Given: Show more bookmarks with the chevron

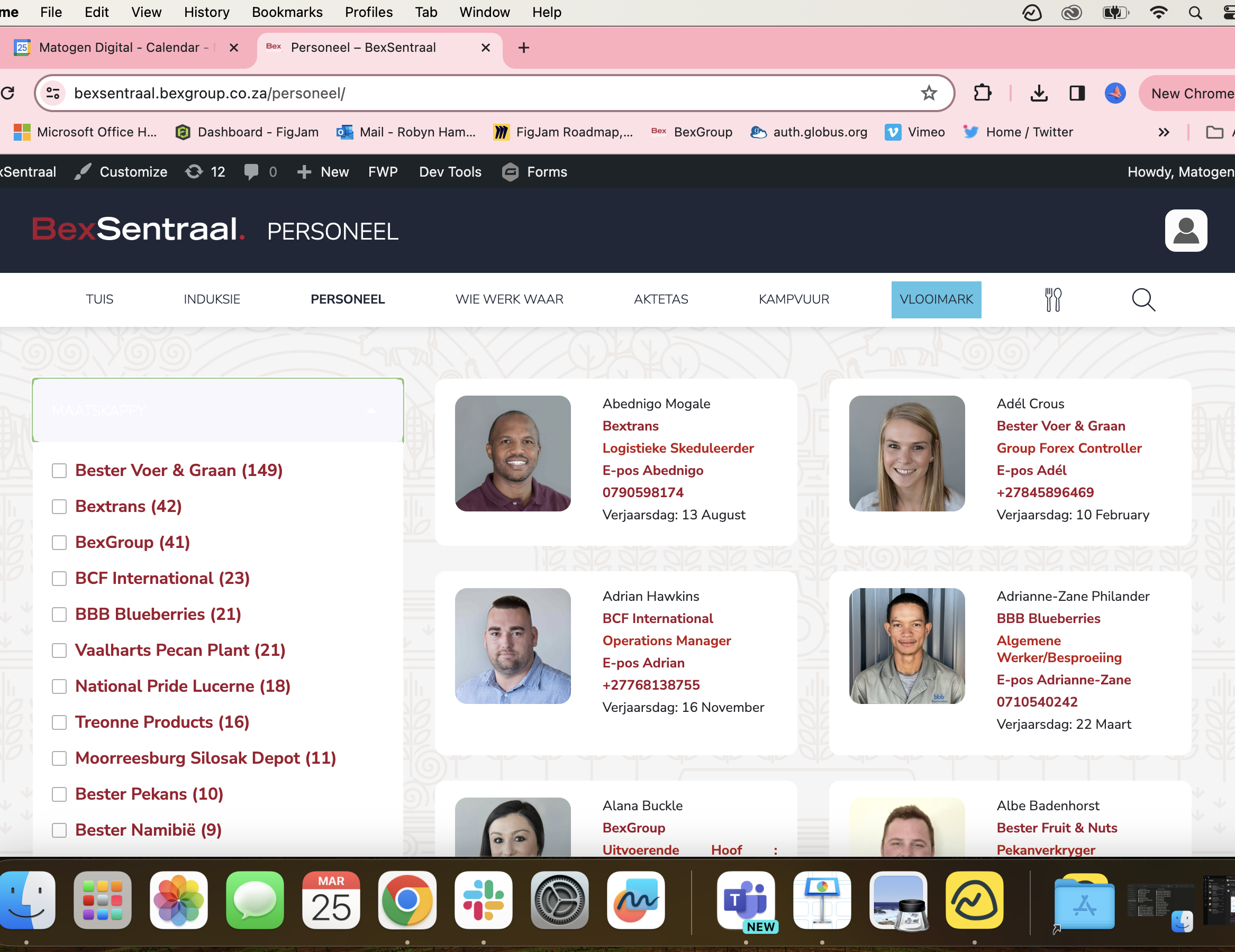Looking at the screenshot, I should 1163,132.
